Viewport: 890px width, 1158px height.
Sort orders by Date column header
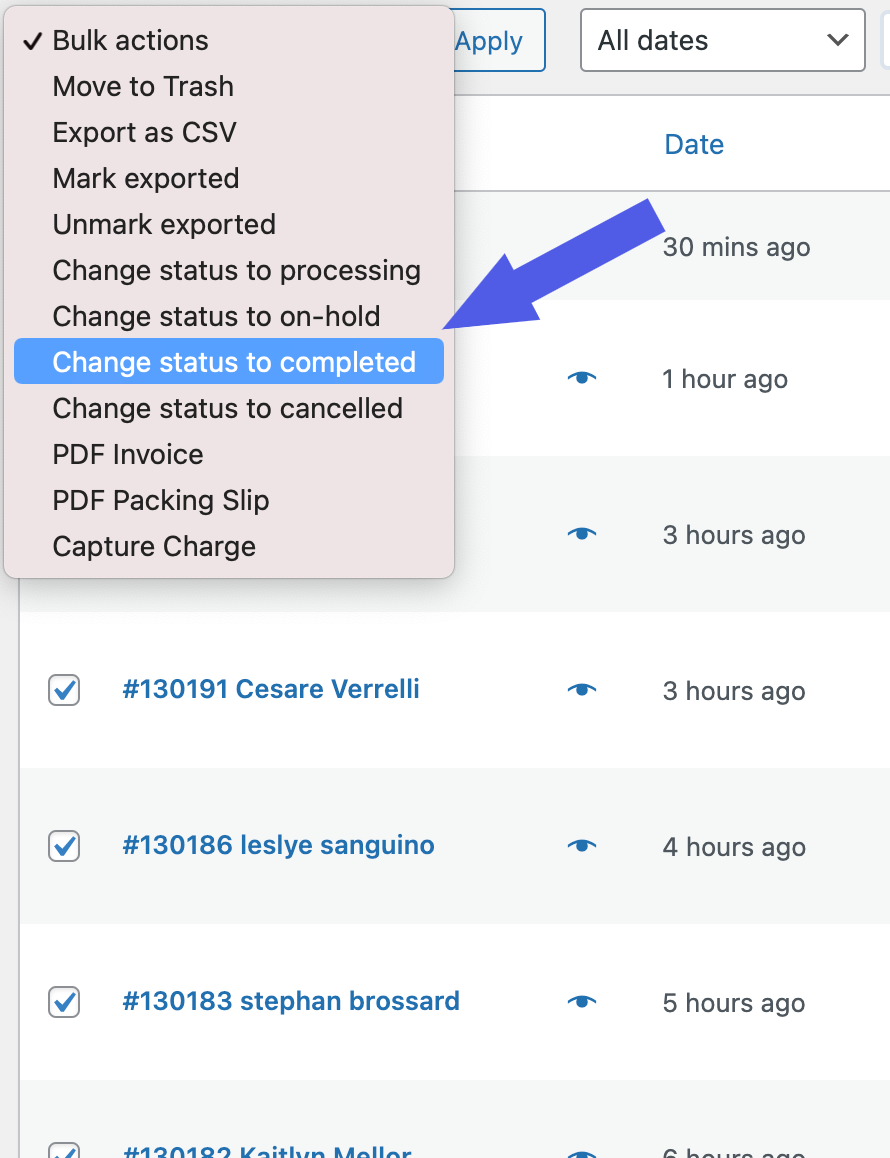pyautogui.click(x=694, y=144)
